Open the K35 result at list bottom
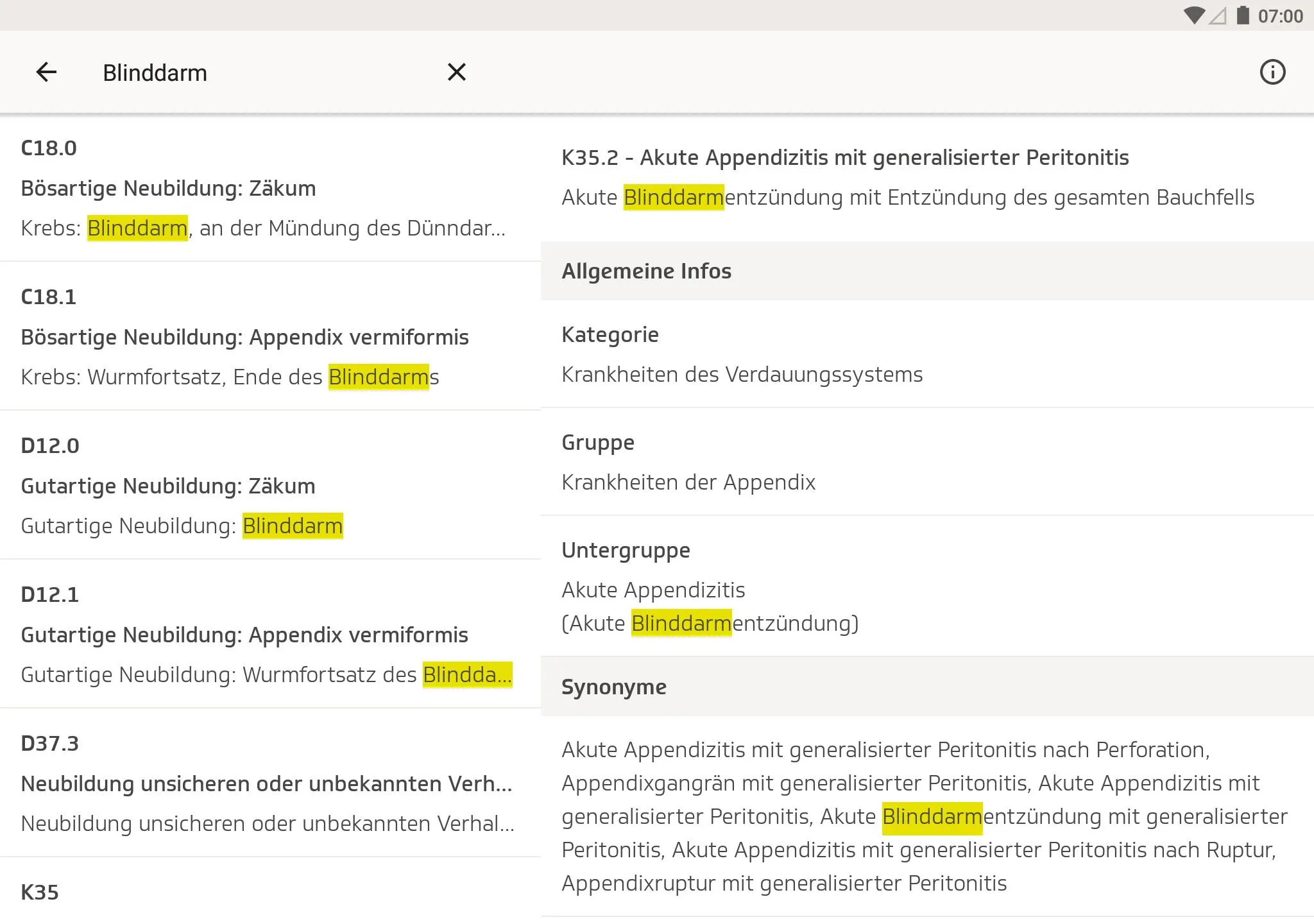This screenshot has width=1314, height=924. point(270,892)
